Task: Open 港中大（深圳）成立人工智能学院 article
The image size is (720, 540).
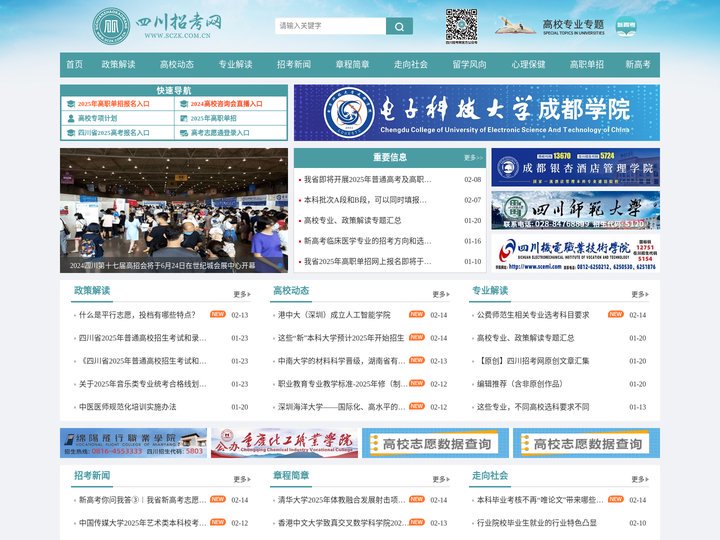Action: (334, 315)
